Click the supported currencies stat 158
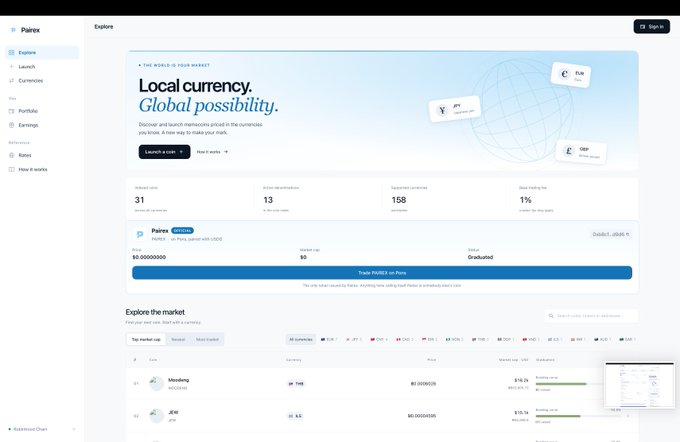 (x=399, y=200)
